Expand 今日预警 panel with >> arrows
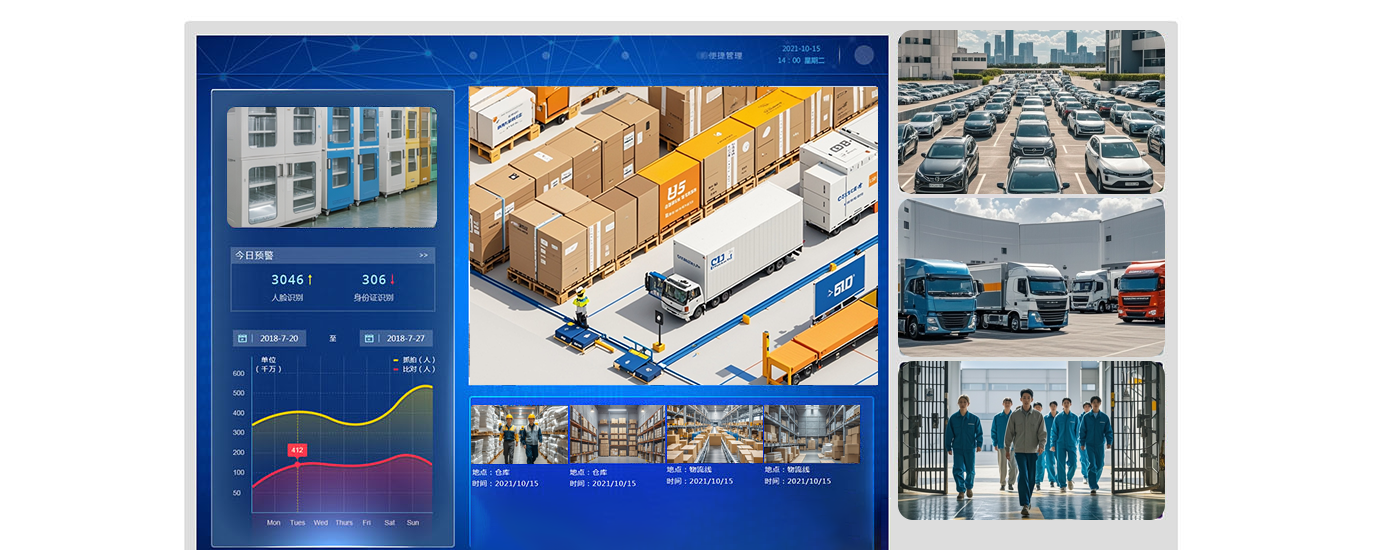The width and height of the screenshot is (1400, 550). 423,256
